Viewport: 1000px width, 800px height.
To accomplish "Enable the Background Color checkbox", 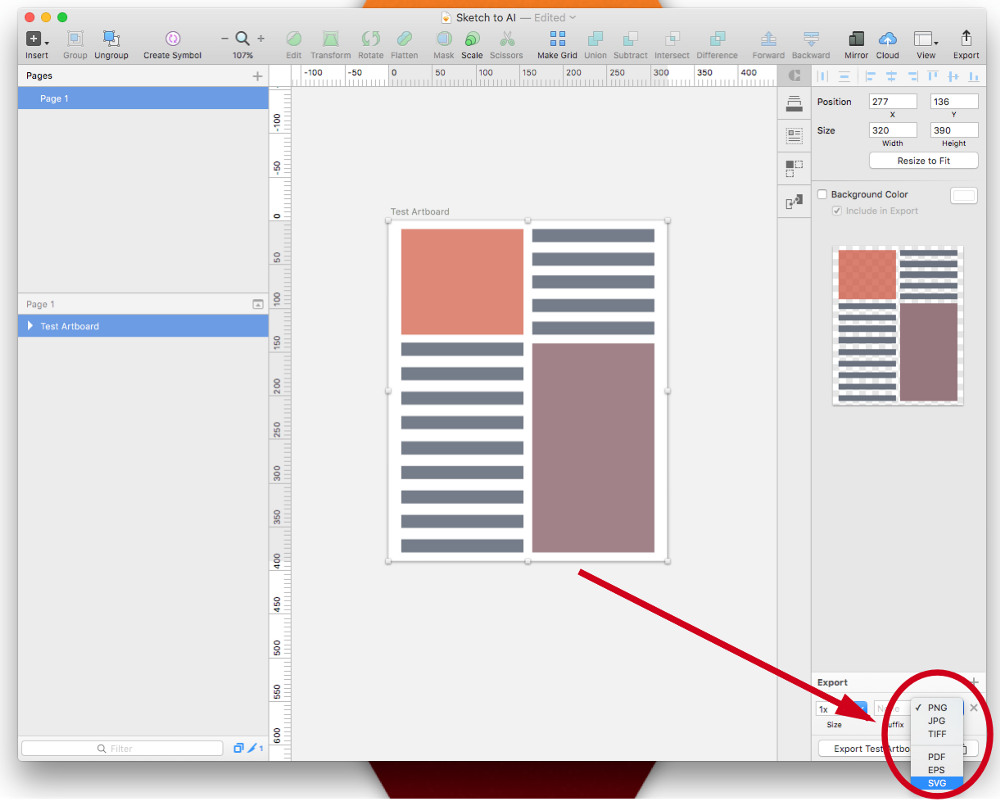I will pyautogui.click(x=822, y=194).
